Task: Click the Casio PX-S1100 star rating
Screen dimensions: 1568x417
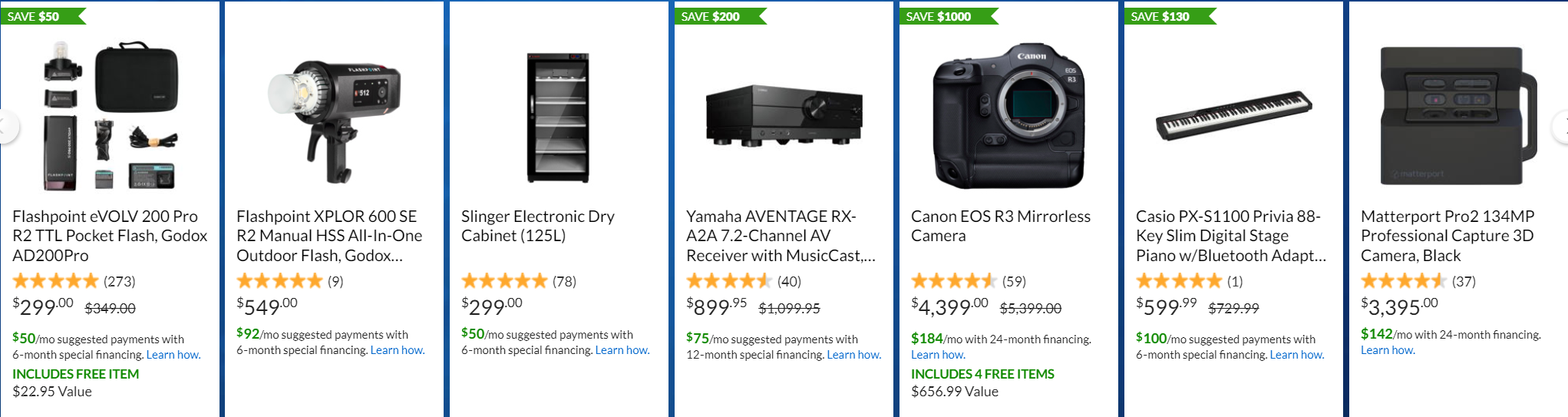Action: point(1179,281)
